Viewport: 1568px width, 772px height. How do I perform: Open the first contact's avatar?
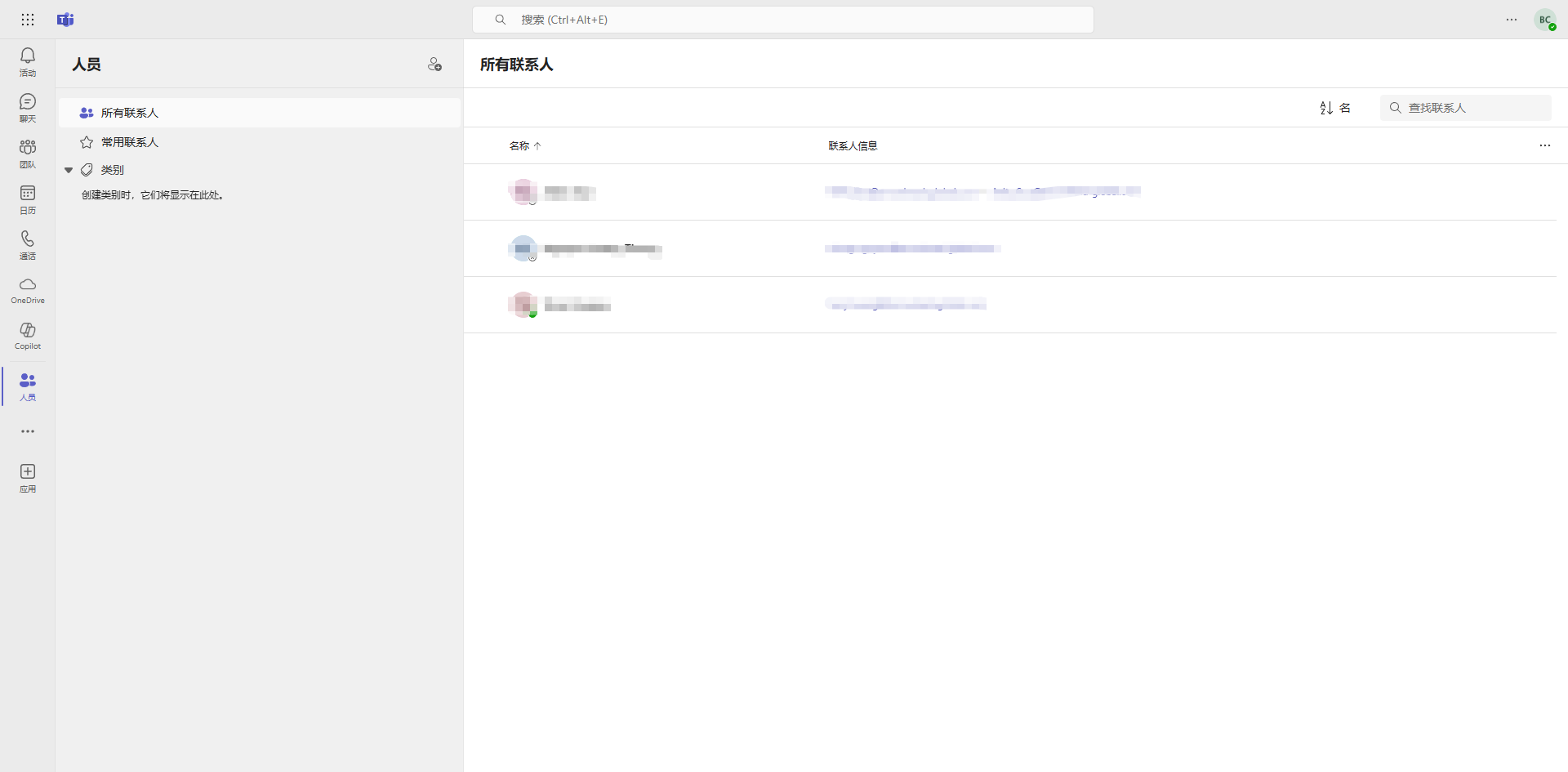[523, 192]
